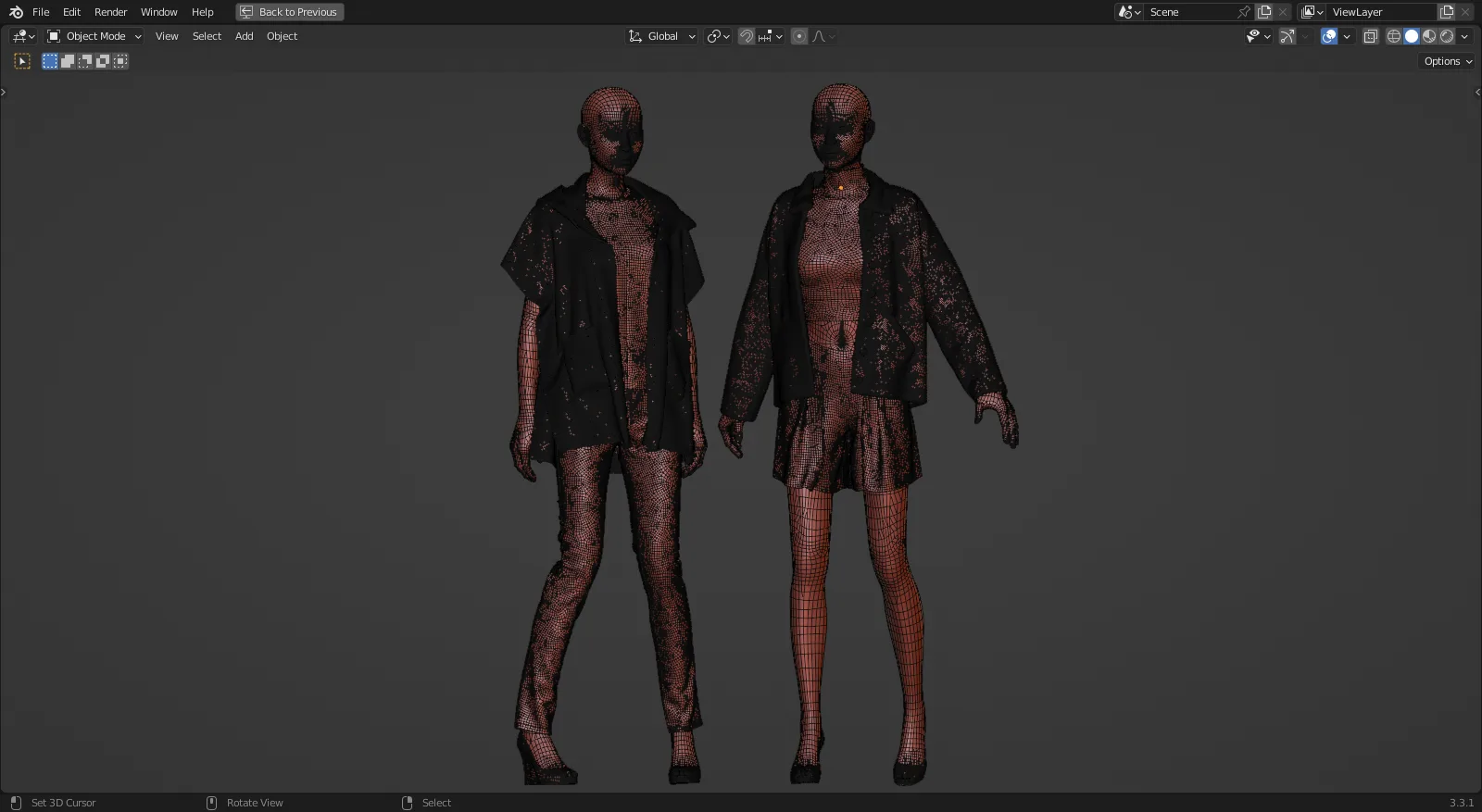Open the proportional editing falloff dropdown
This screenshot has height=812, width=1482.
pos(823,36)
